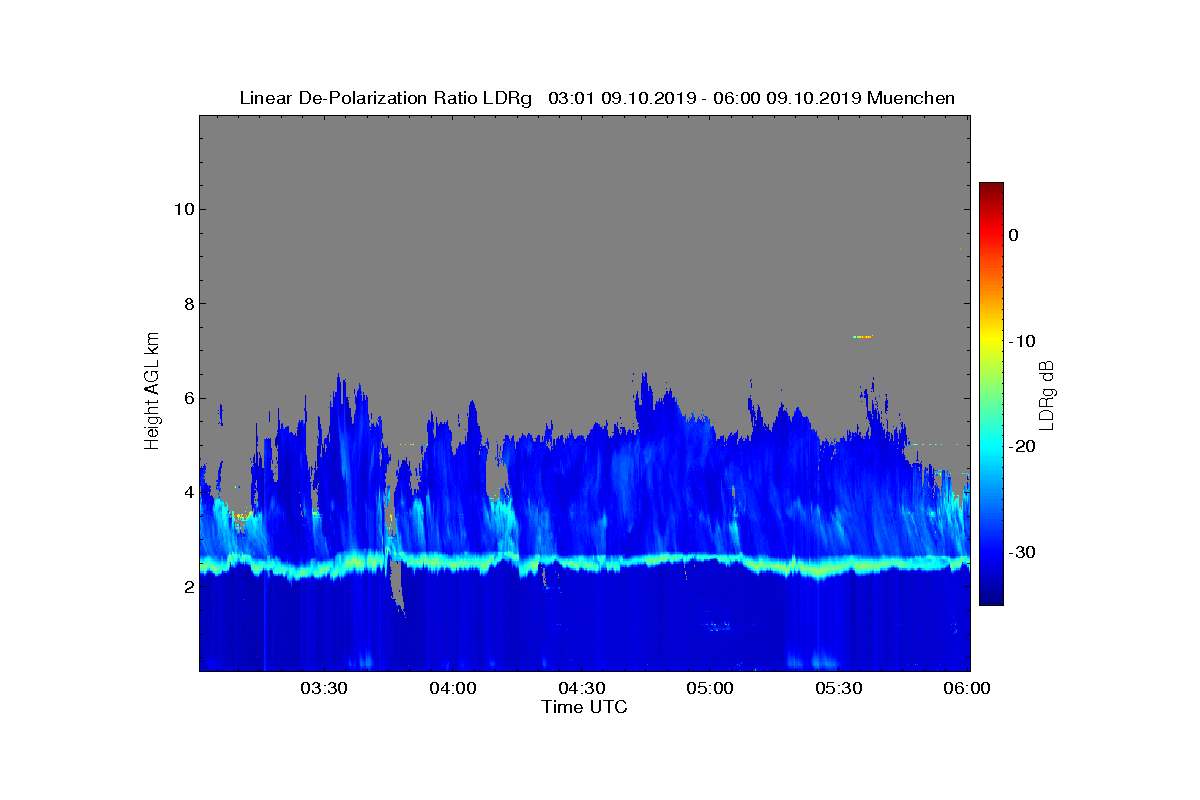Click the 'Time UTC' axis label
This screenshot has width=1200, height=800.
point(585,707)
